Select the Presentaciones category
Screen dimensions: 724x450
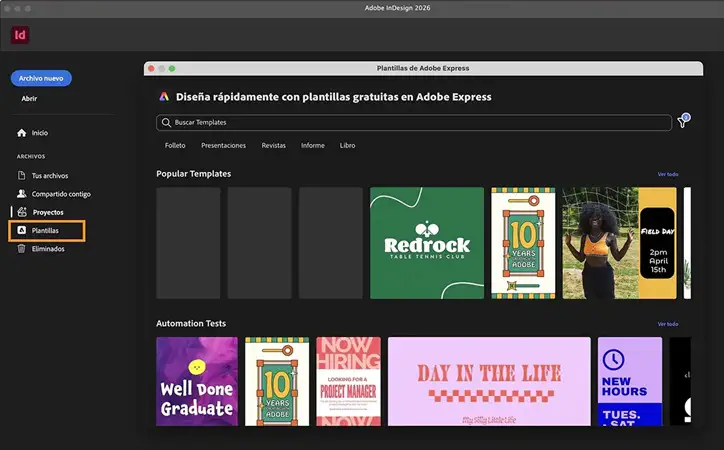click(223, 145)
